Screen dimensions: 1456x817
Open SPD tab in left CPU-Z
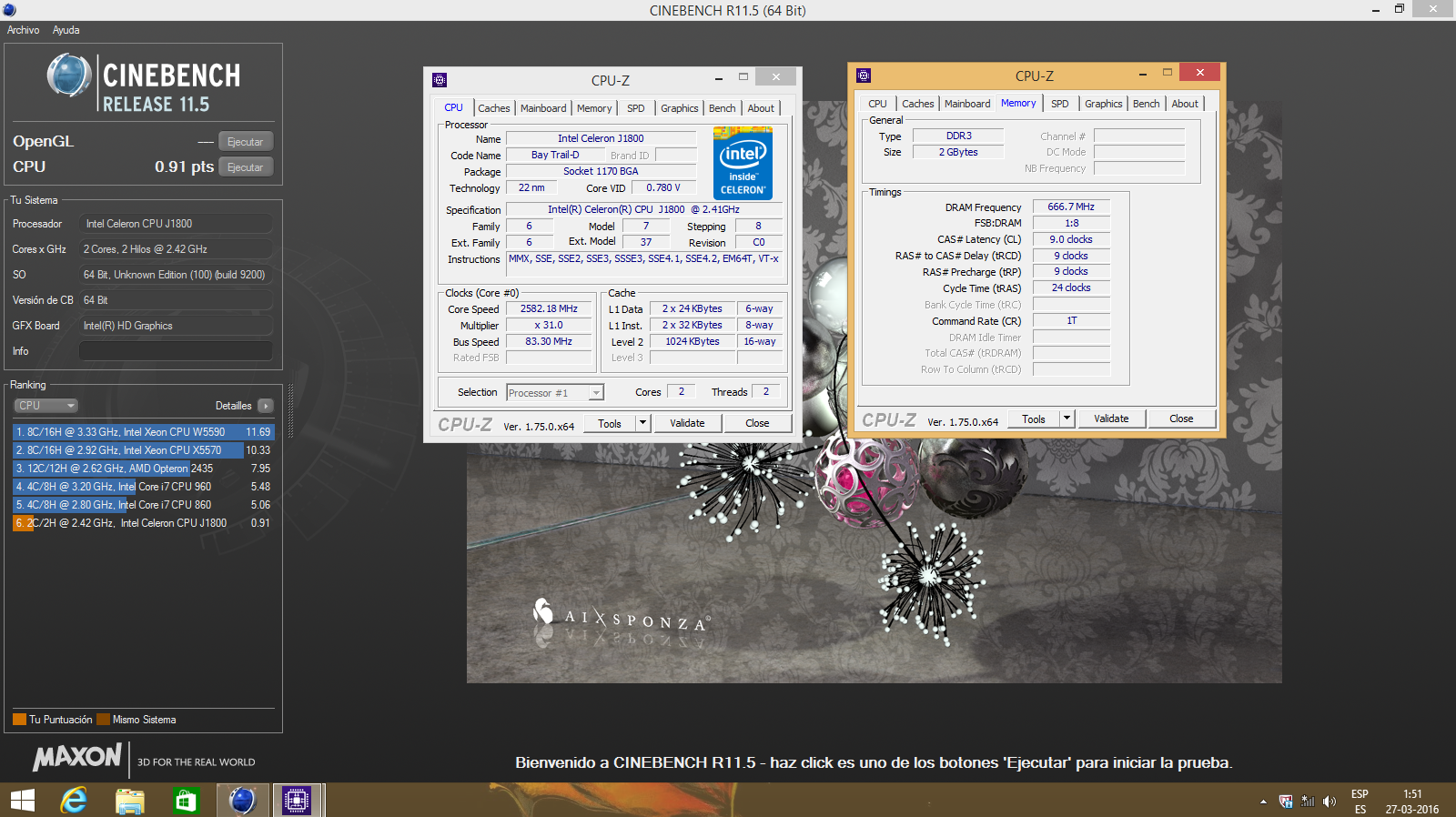pyautogui.click(x=636, y=108)
